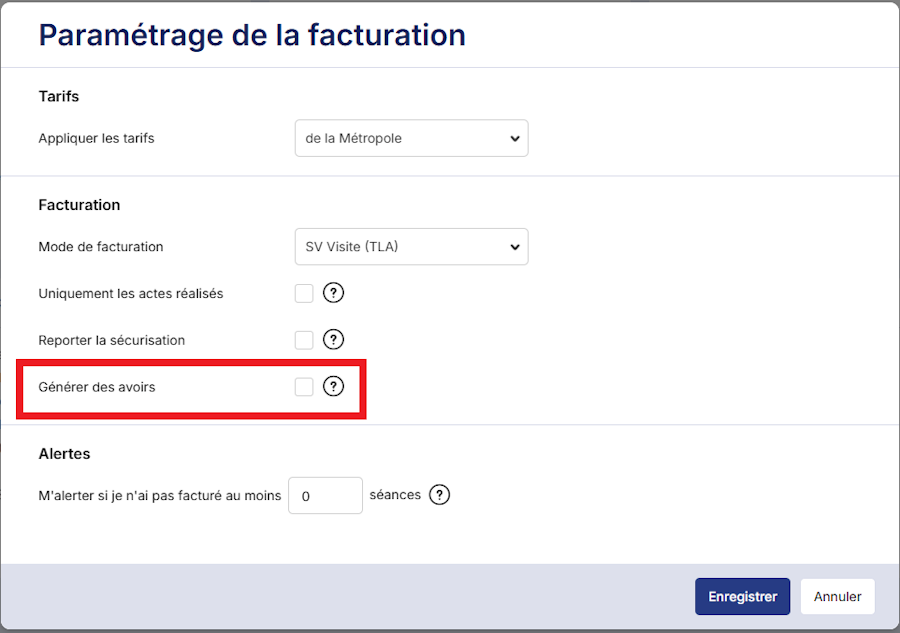900x633 pixels.
Task: Click the Tarifs section heading
Action: tap(58, 96)
